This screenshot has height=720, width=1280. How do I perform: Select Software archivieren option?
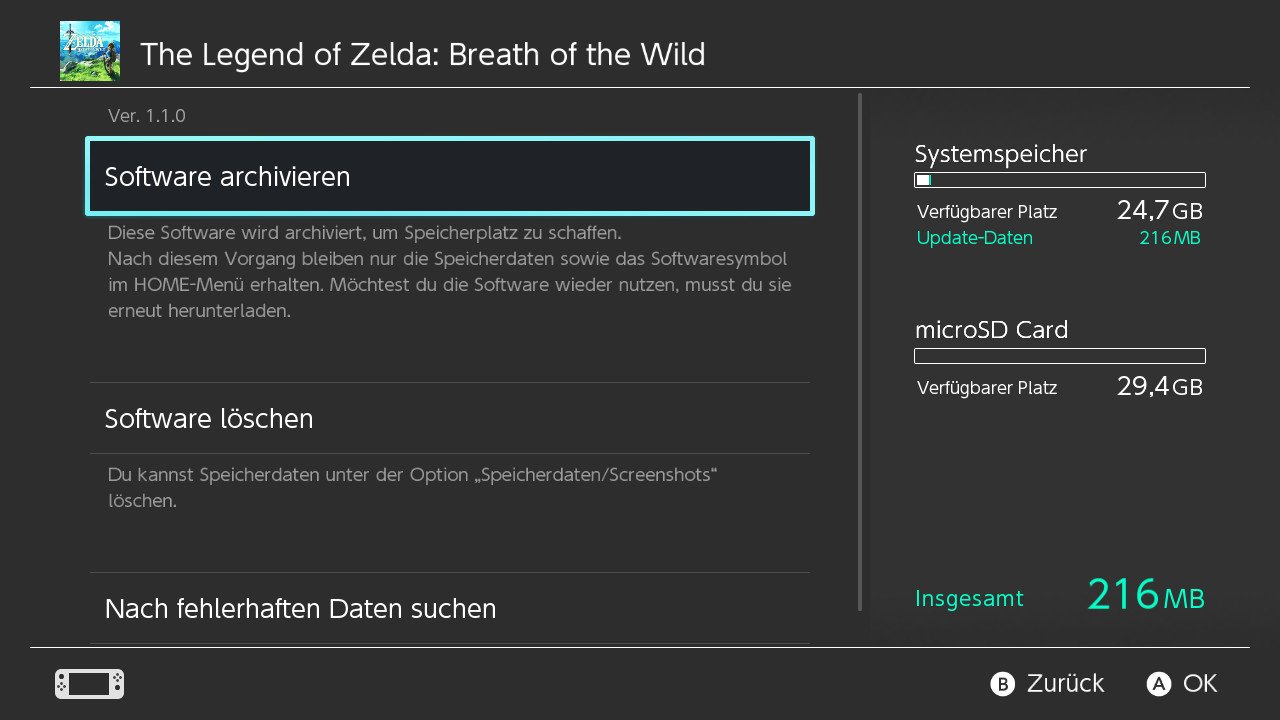pos(450,176)
